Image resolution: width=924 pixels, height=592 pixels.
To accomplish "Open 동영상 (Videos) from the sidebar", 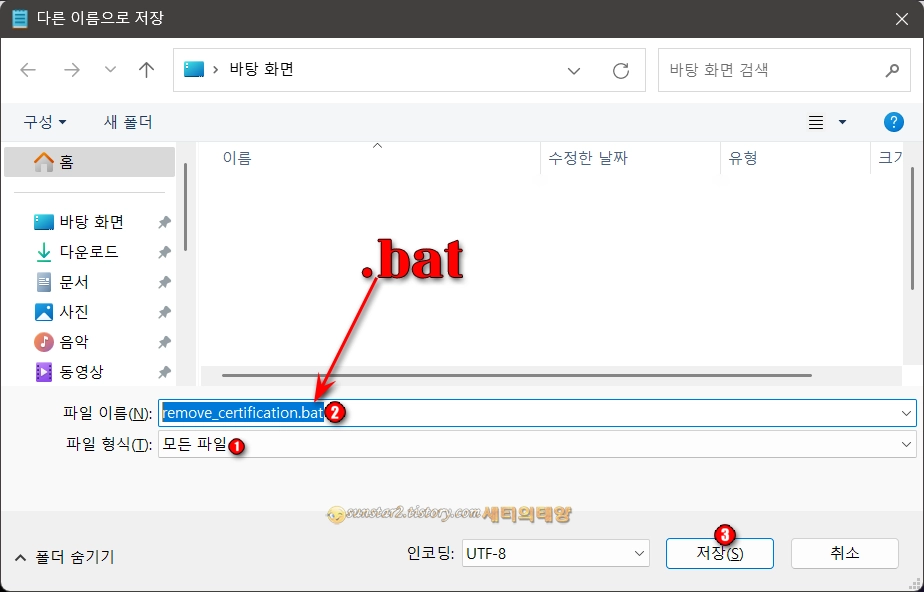I will [72, 372].
